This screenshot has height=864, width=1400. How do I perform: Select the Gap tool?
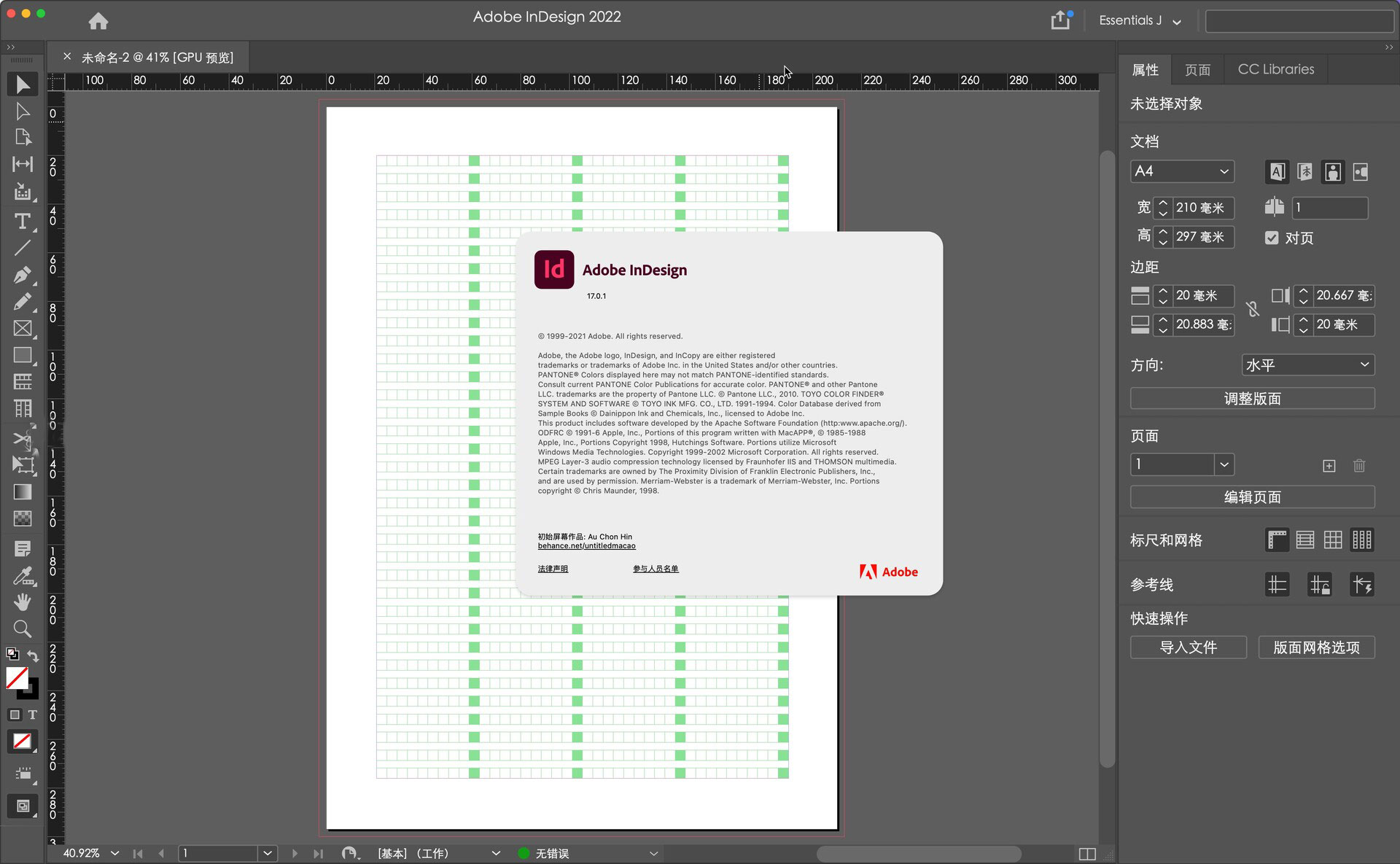point(23,164)
